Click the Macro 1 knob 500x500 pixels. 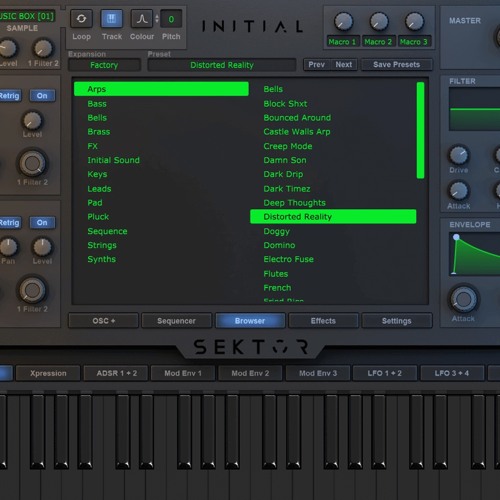coord(343,22)
